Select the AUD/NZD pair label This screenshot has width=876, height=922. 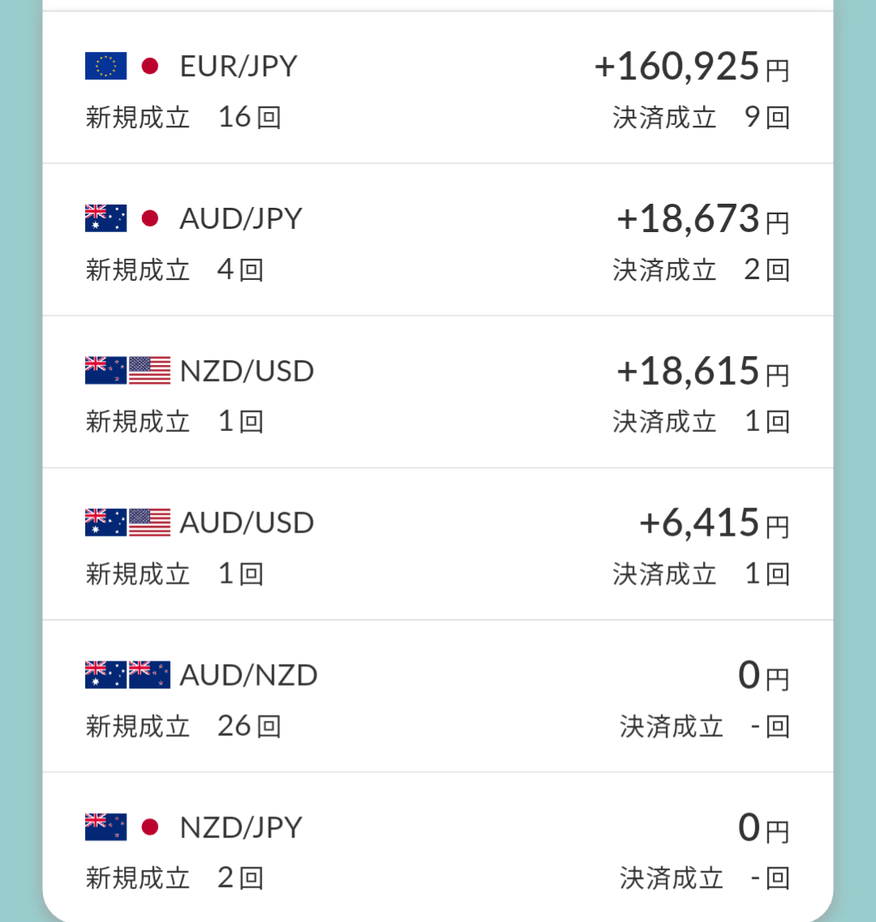(x=249, y=675)
